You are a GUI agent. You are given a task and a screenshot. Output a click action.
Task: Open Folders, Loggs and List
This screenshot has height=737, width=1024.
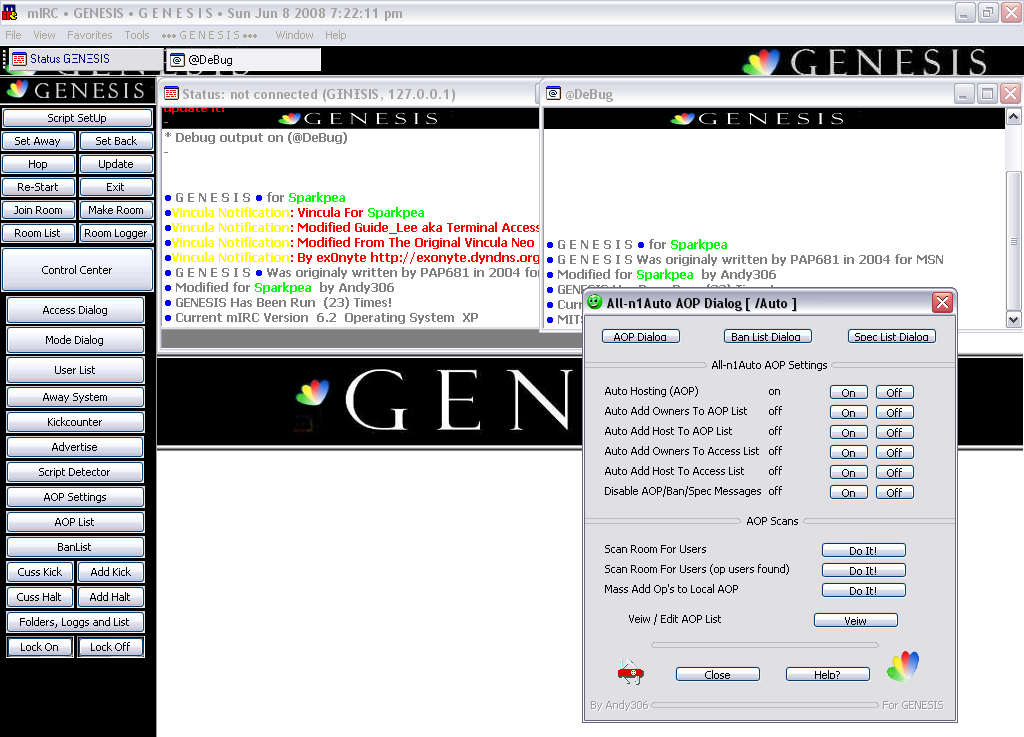(x=75, y=622)
